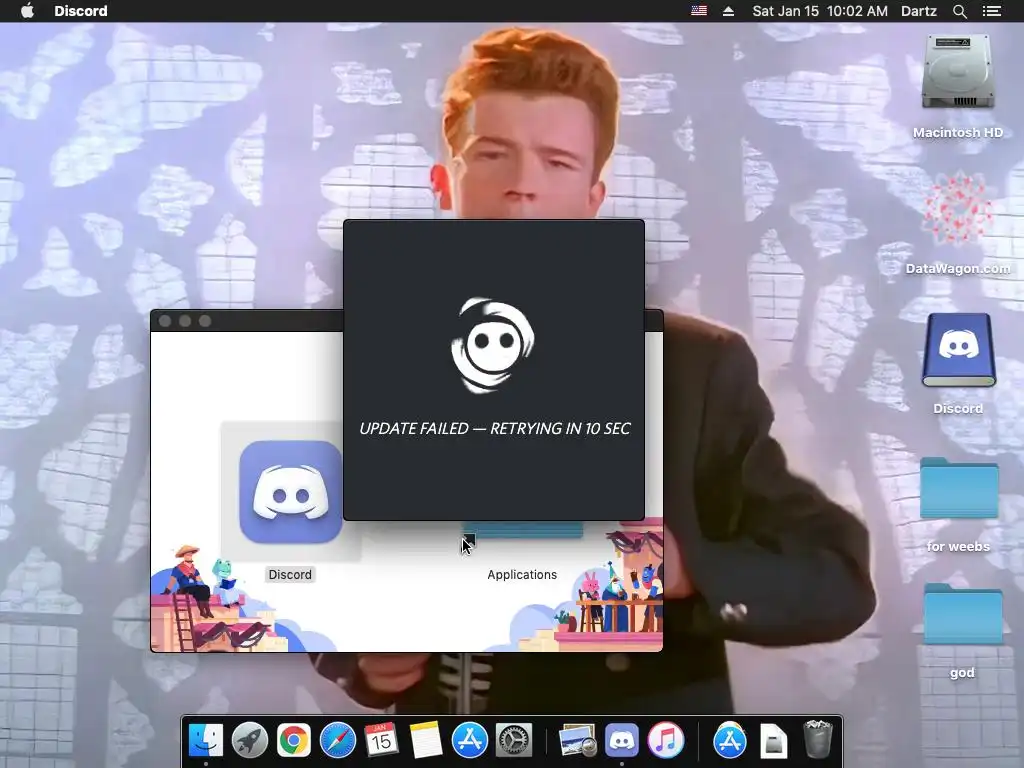Select the Macintosh HD desktop drive
Image resolution: width=1024 pixels, height=768 pixels.
(x=958, y=73)
